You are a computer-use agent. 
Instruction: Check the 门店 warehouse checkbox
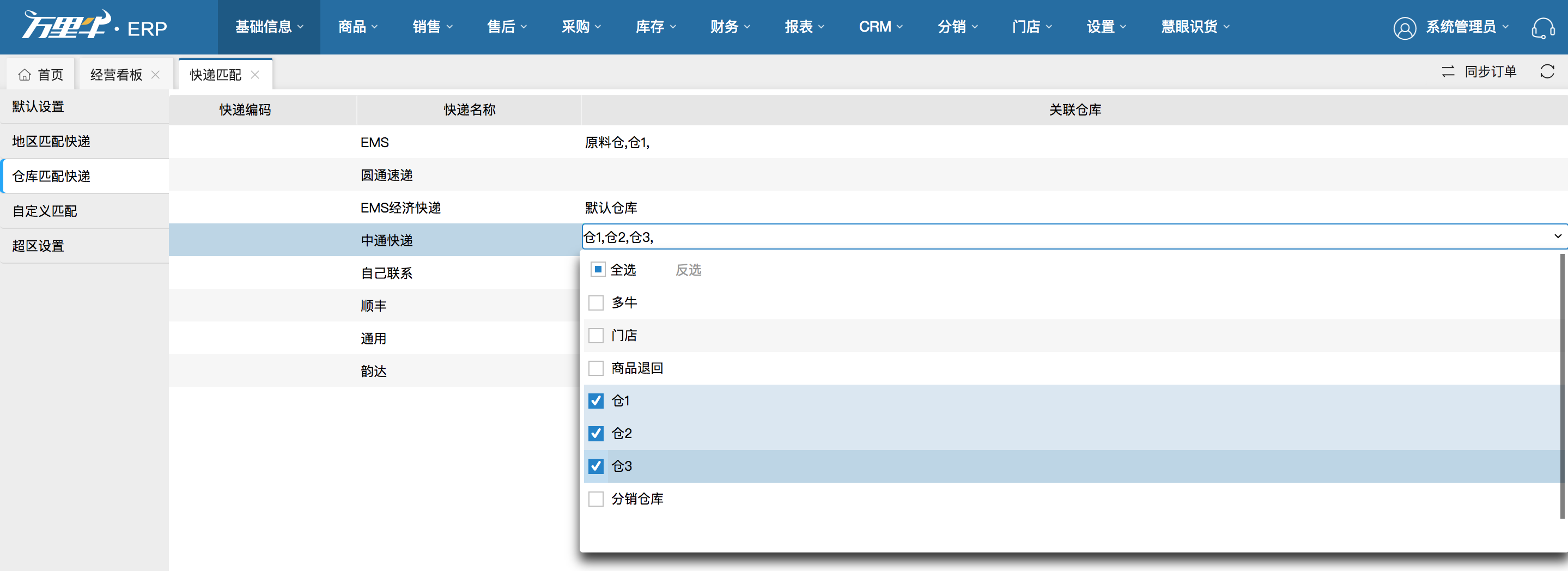click(x=596, y=336)
